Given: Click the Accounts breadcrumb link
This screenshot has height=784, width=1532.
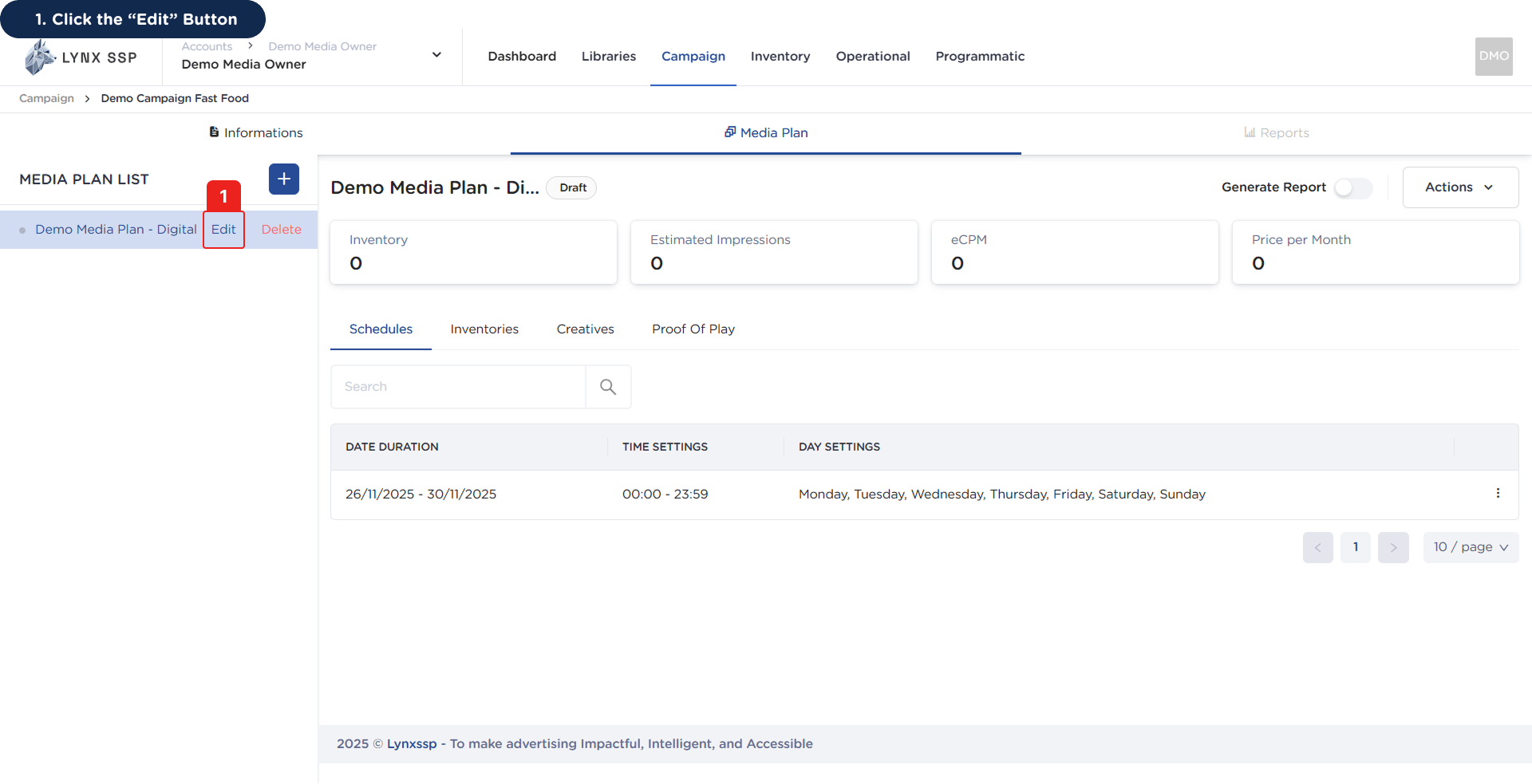Looking at the screenshot, I should [207, 46].
